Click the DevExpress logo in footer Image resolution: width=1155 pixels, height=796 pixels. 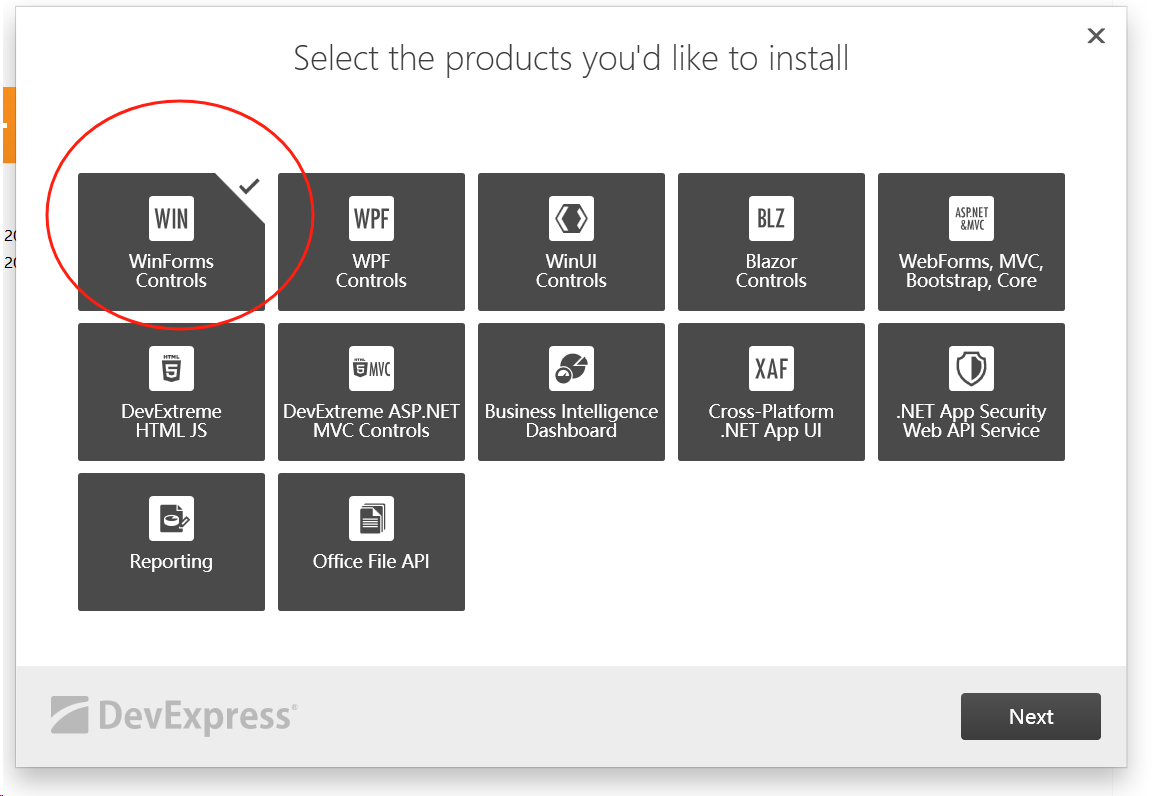click(174, 716)
